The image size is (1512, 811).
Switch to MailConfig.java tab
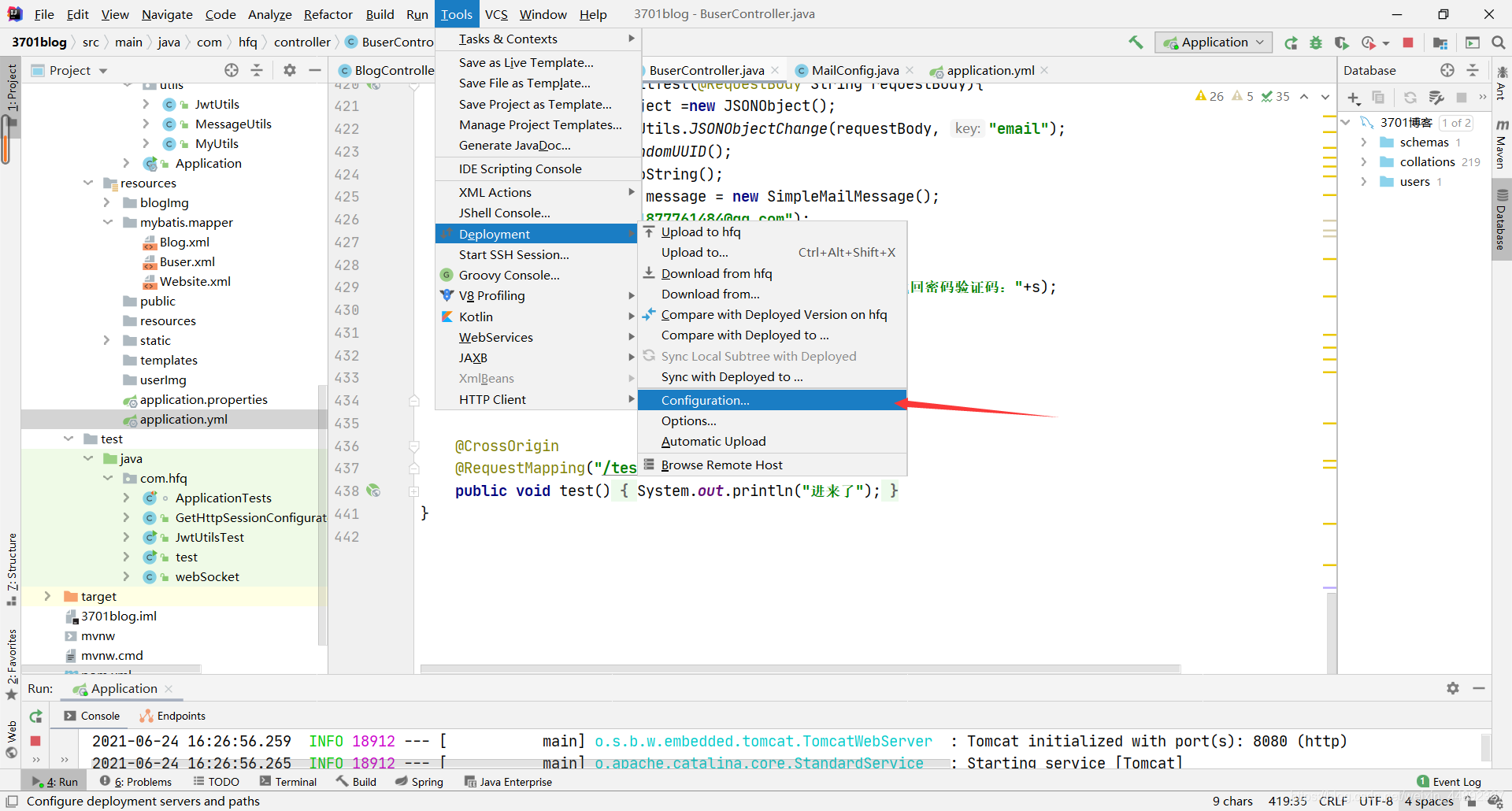click(855, 70)
